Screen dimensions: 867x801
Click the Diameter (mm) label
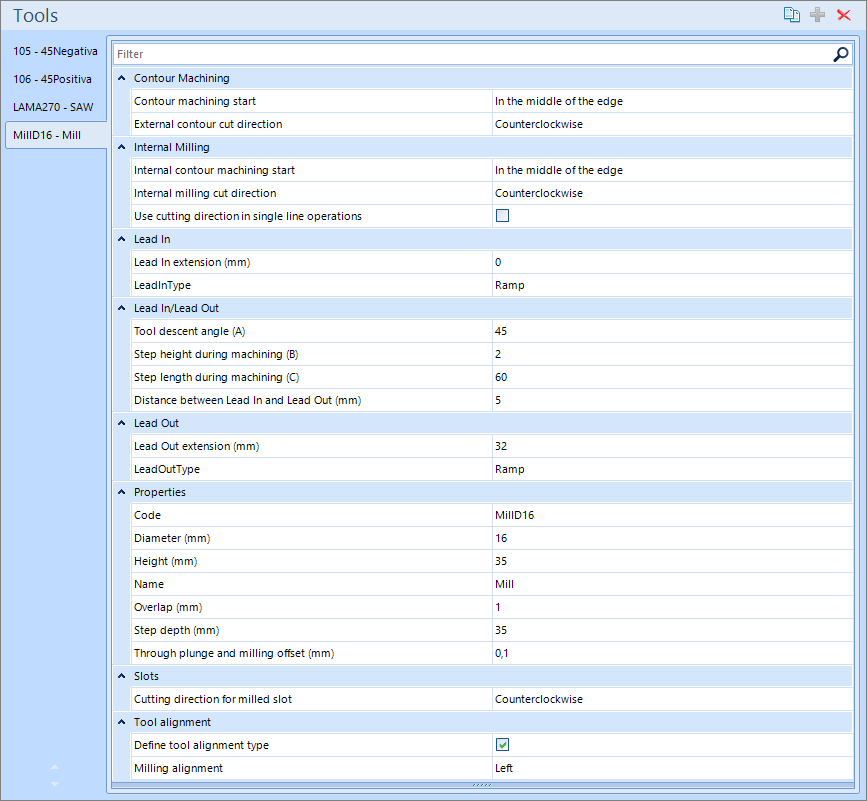tap(172, 538)
